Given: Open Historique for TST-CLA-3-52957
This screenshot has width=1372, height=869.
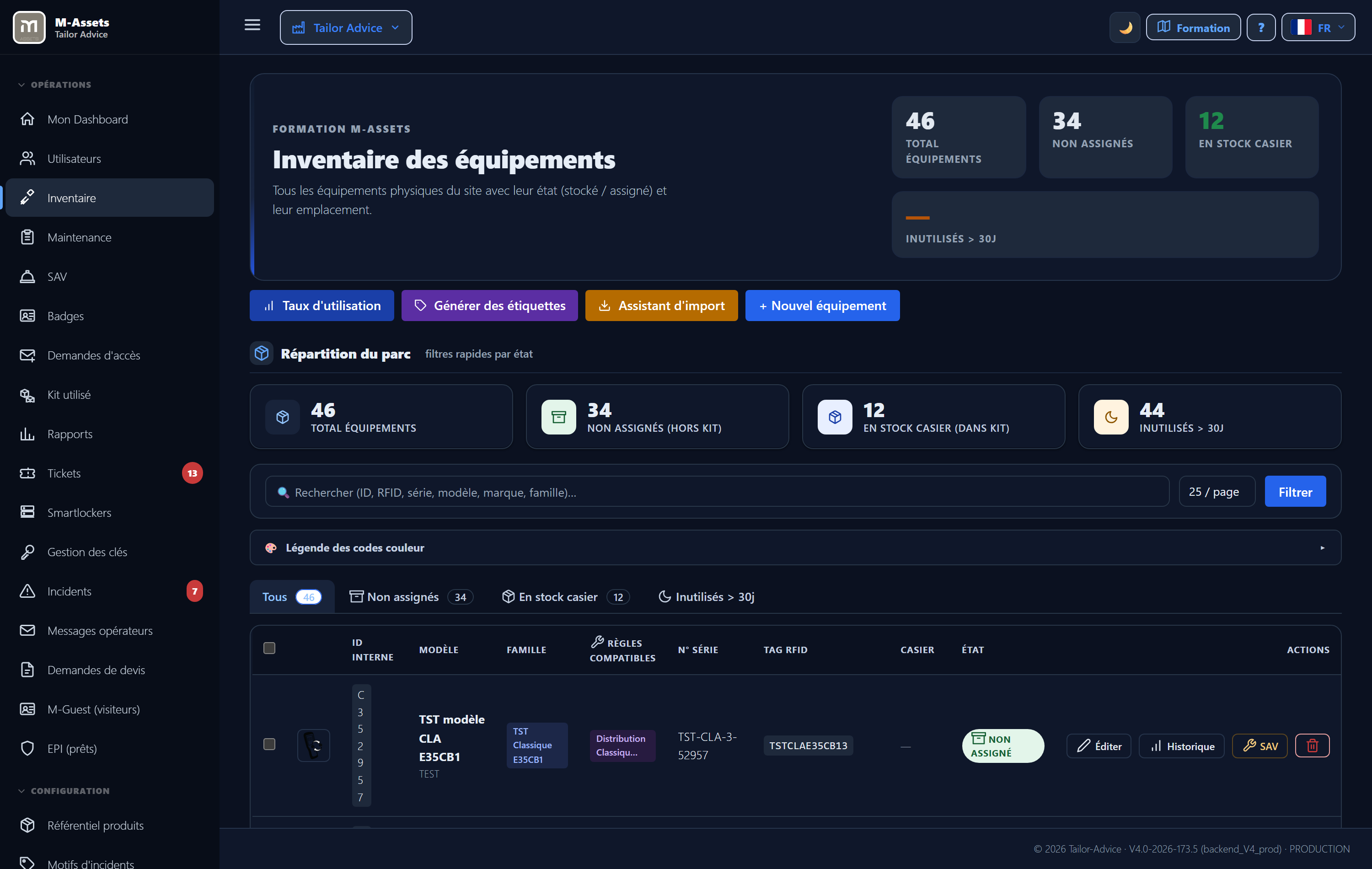Looking at the screenshot, I should click(x=1182, y=746).
